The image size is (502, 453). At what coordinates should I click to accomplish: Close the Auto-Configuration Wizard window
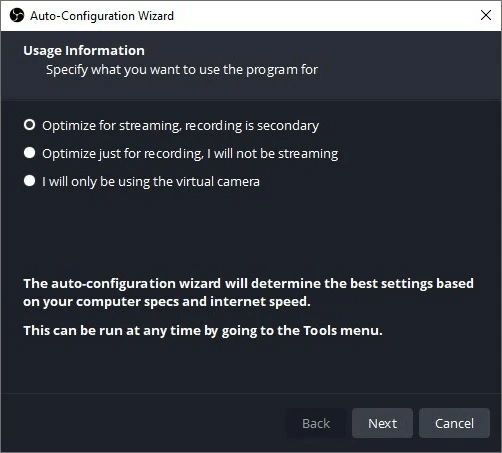486,15
